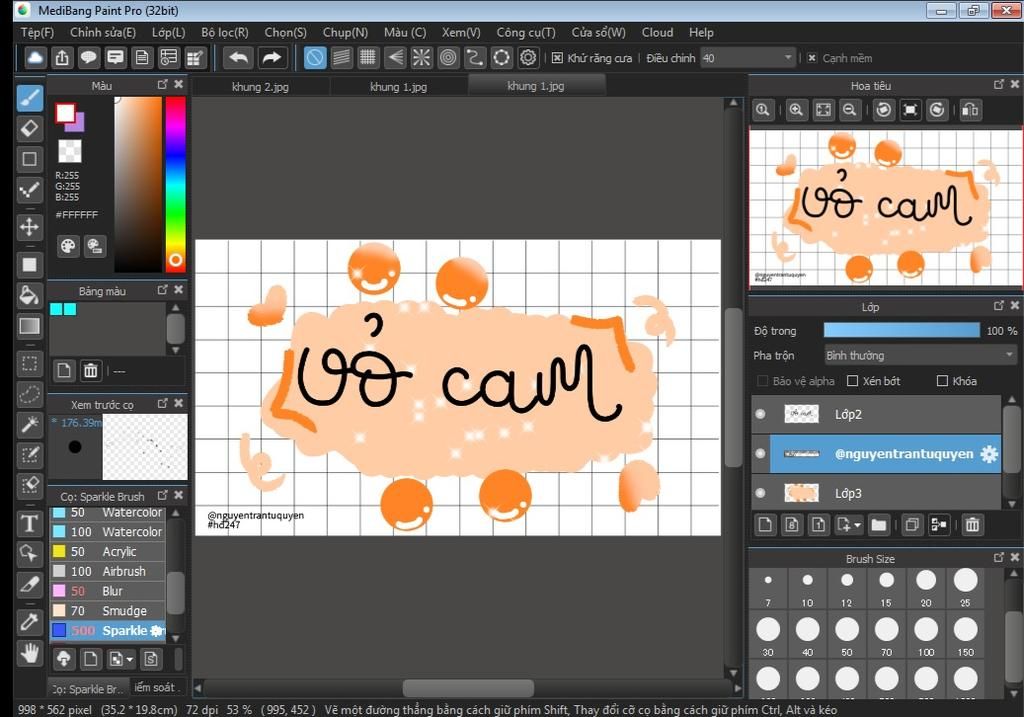Viewport: 1024px width, 717px height.
Task: Enable crisscross grid snap
Action: coord(368,58)
